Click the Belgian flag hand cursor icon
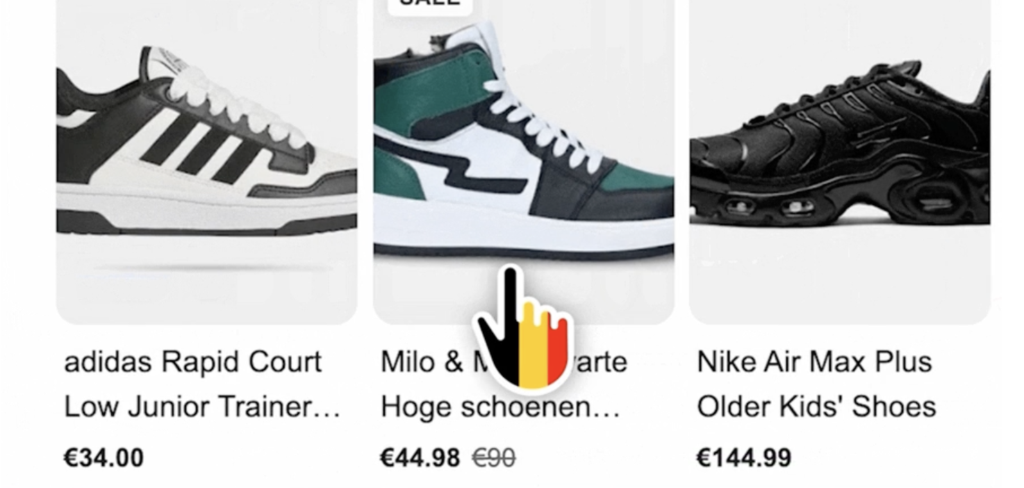 coord(524,328)
